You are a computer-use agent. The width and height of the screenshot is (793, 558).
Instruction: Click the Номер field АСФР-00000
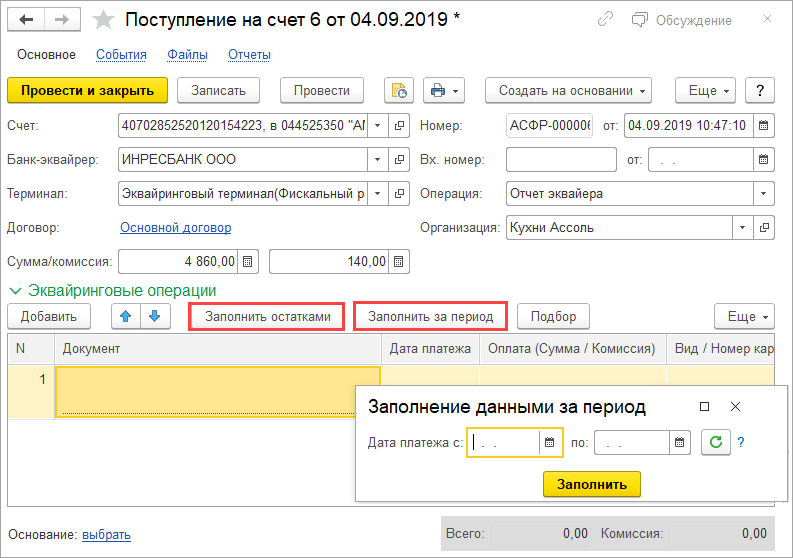(549, 125)
